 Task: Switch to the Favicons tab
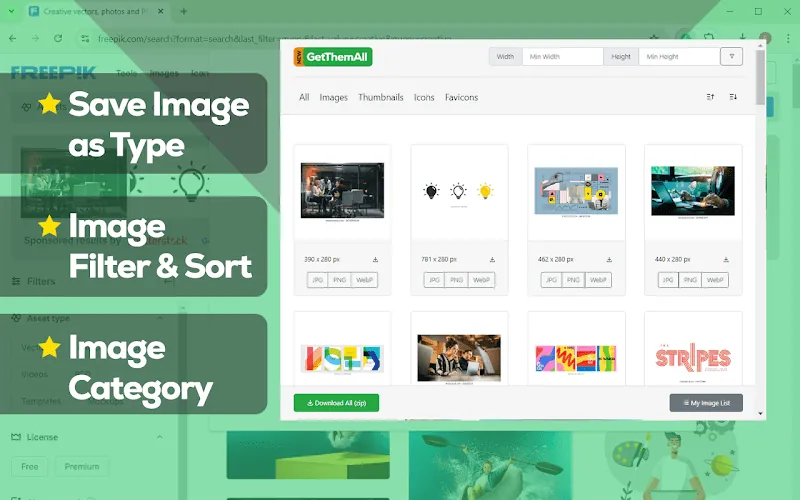coord(461,97)
